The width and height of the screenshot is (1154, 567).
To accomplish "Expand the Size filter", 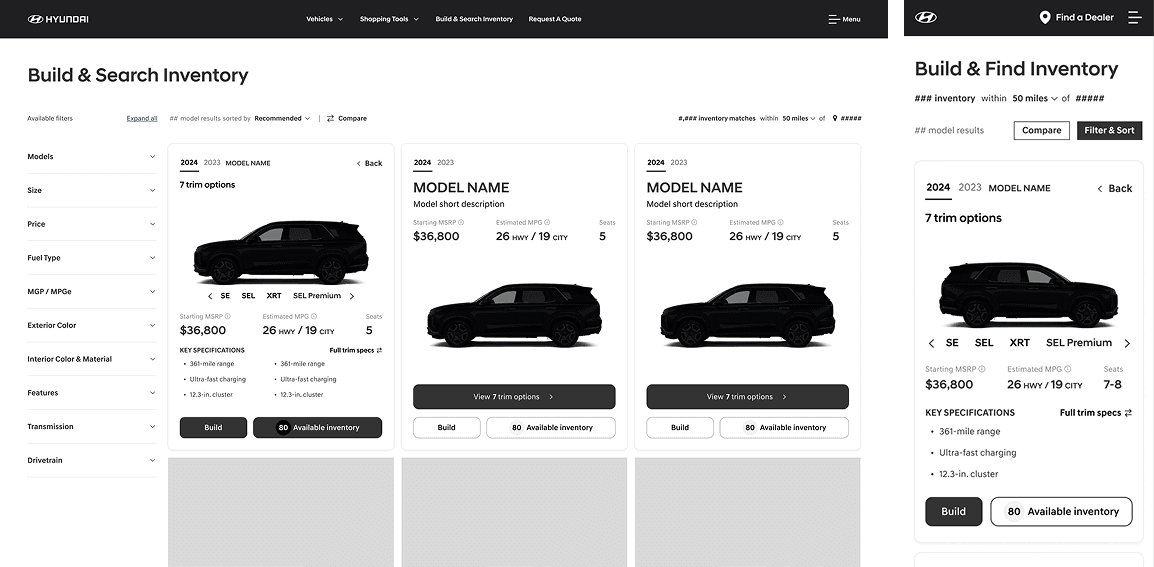I will tap(92, 191).
